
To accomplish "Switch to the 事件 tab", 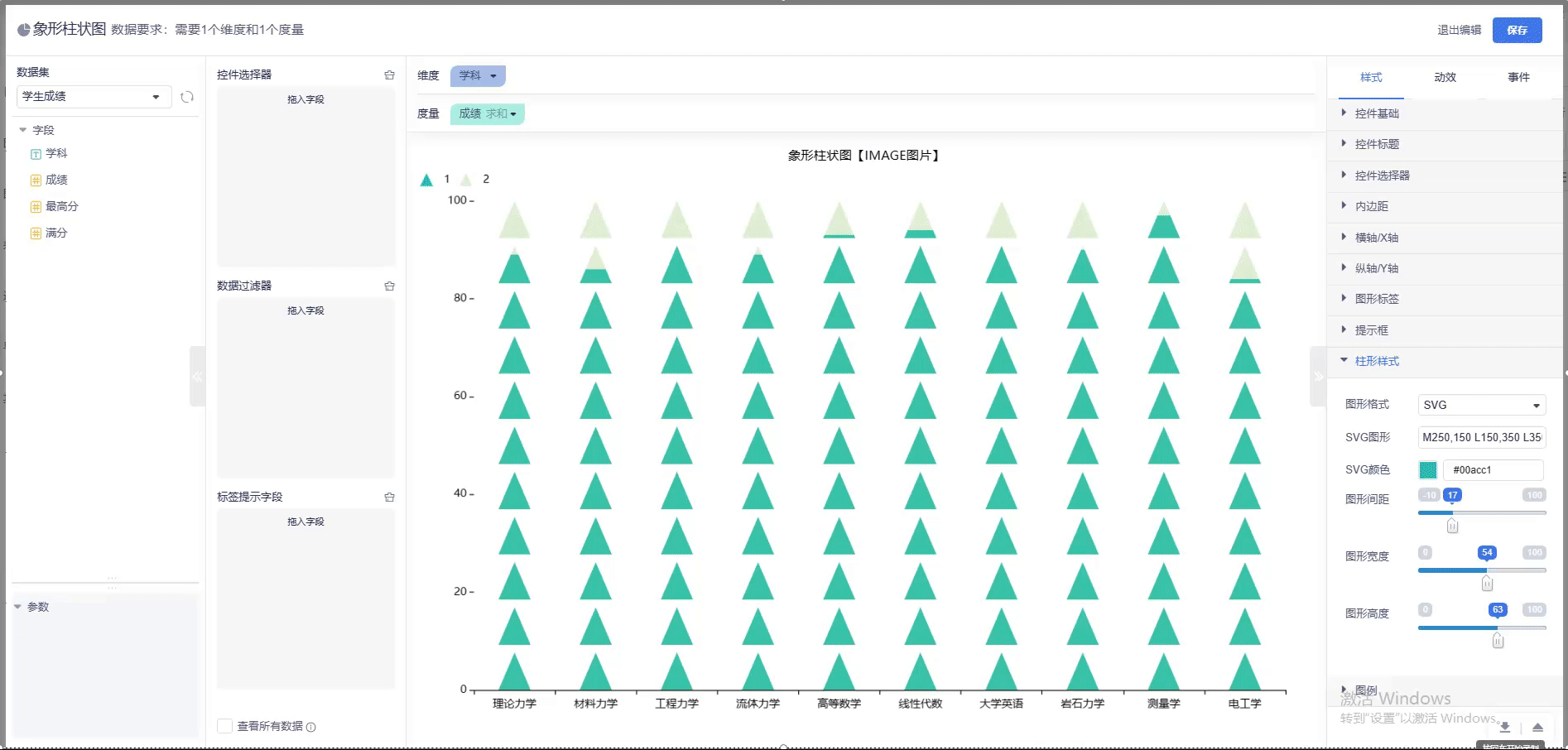I will (1518, 77).
